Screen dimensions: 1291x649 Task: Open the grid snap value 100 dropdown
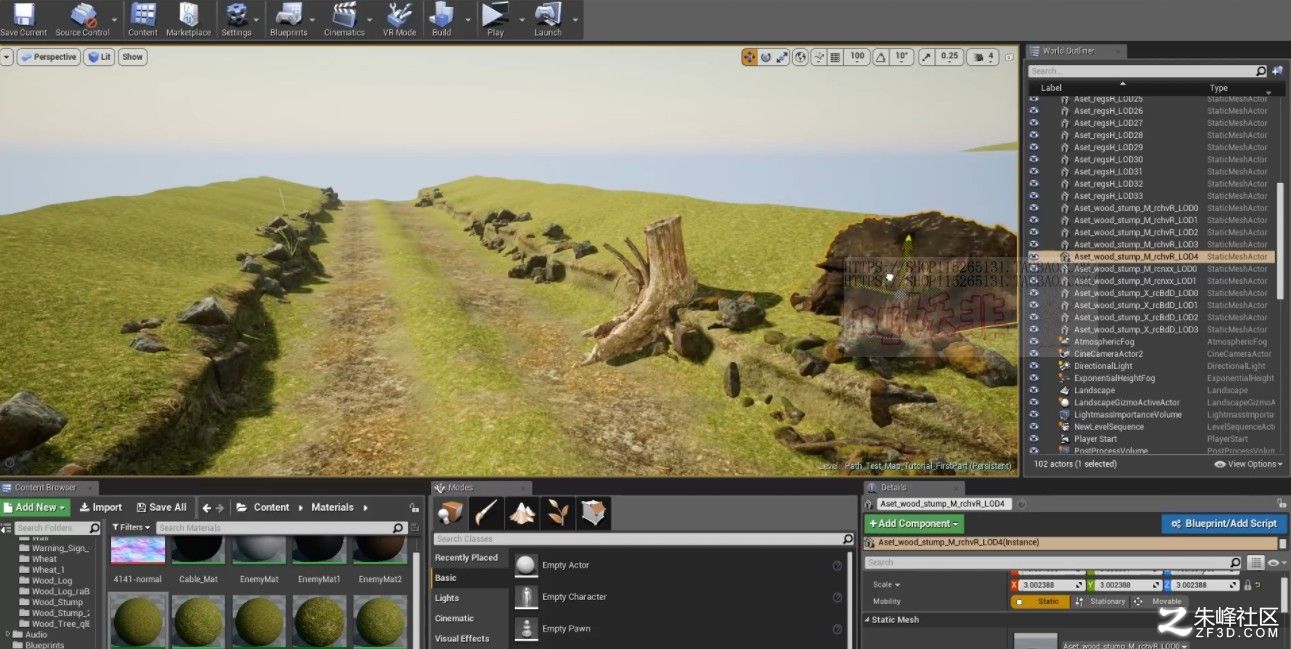tap(857, 57)
